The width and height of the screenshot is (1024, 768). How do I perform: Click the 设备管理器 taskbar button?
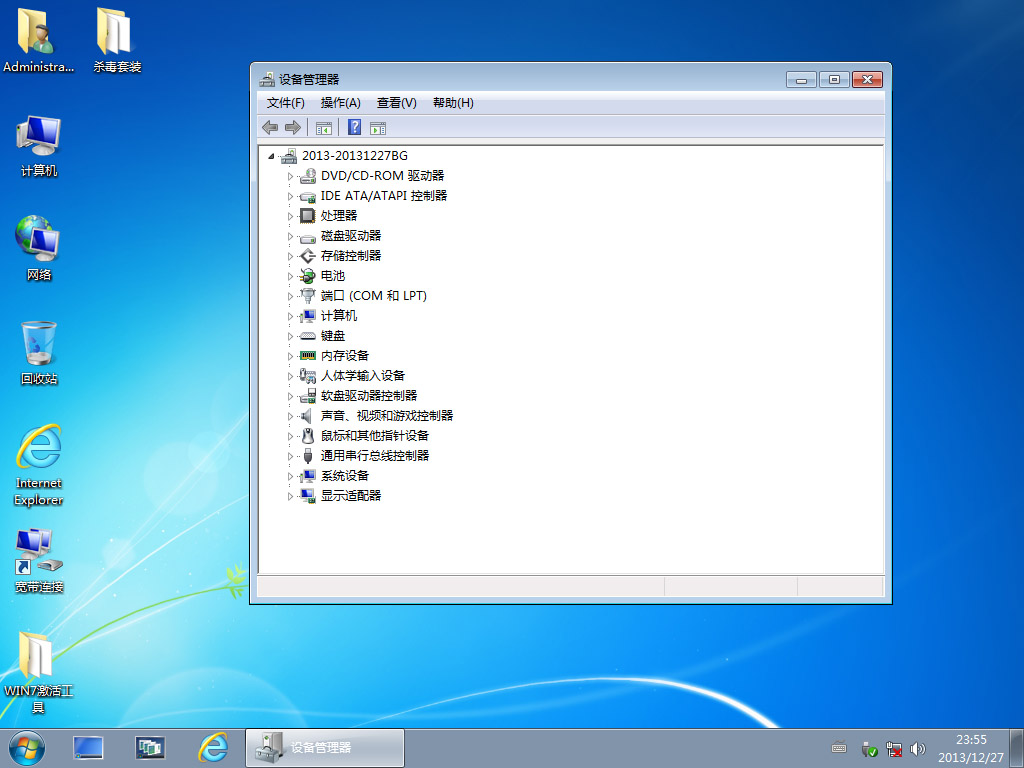tap(325, 748)
